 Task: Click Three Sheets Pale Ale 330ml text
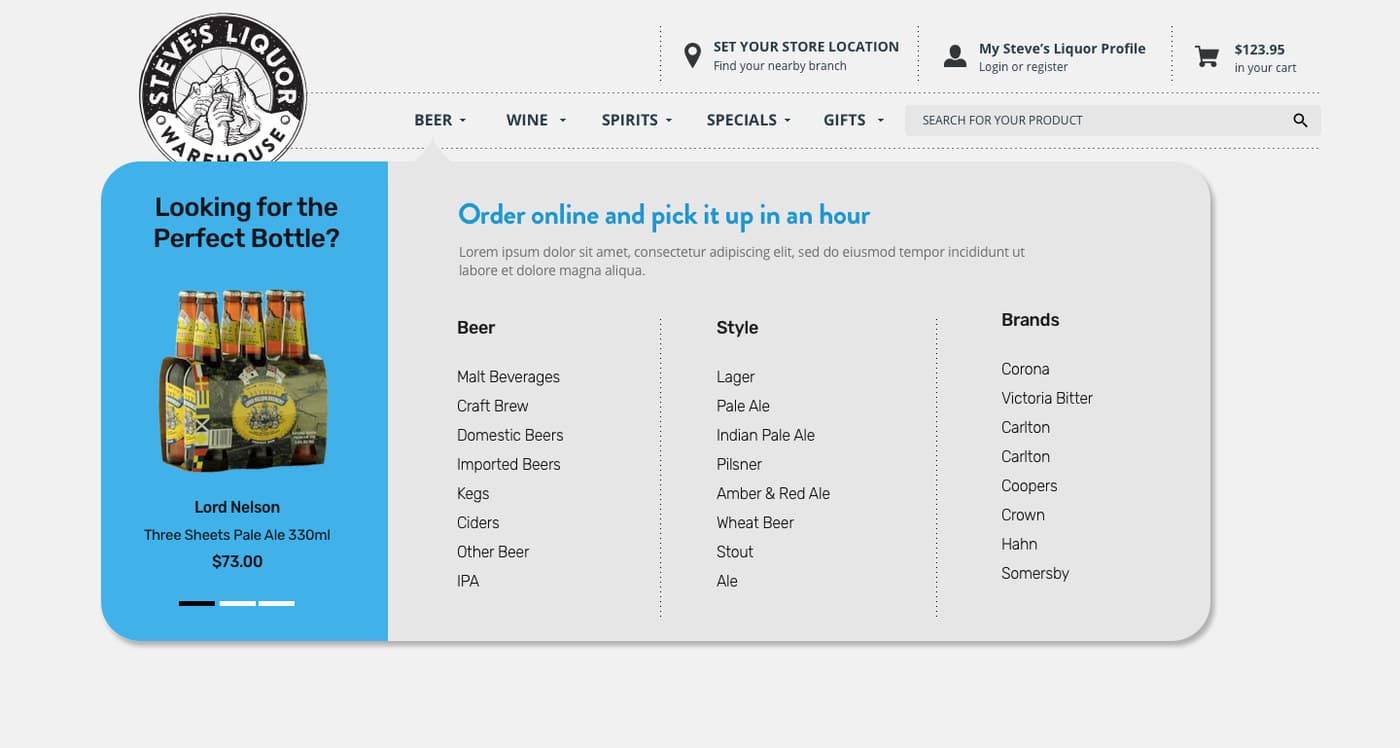tap(237, 535)
